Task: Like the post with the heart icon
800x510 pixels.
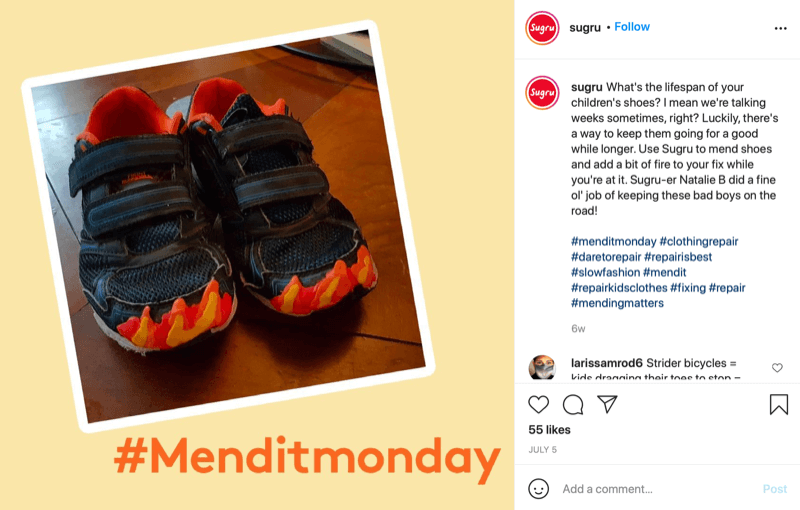Action: (x=538, y=404)
